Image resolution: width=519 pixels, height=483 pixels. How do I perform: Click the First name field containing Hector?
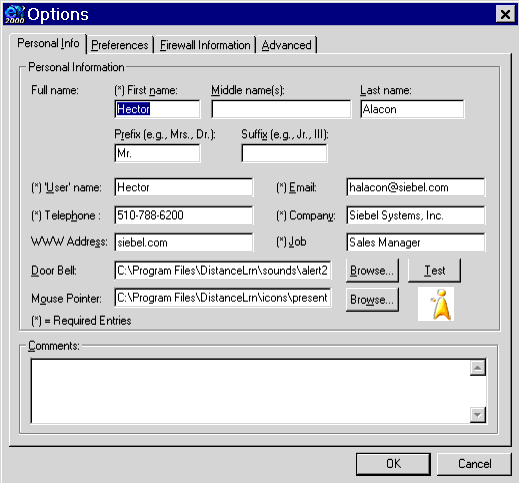157,109
